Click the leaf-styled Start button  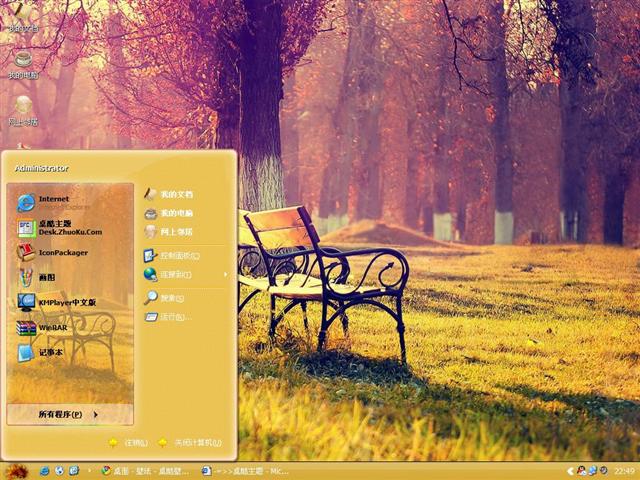click(x=16, y=471)
